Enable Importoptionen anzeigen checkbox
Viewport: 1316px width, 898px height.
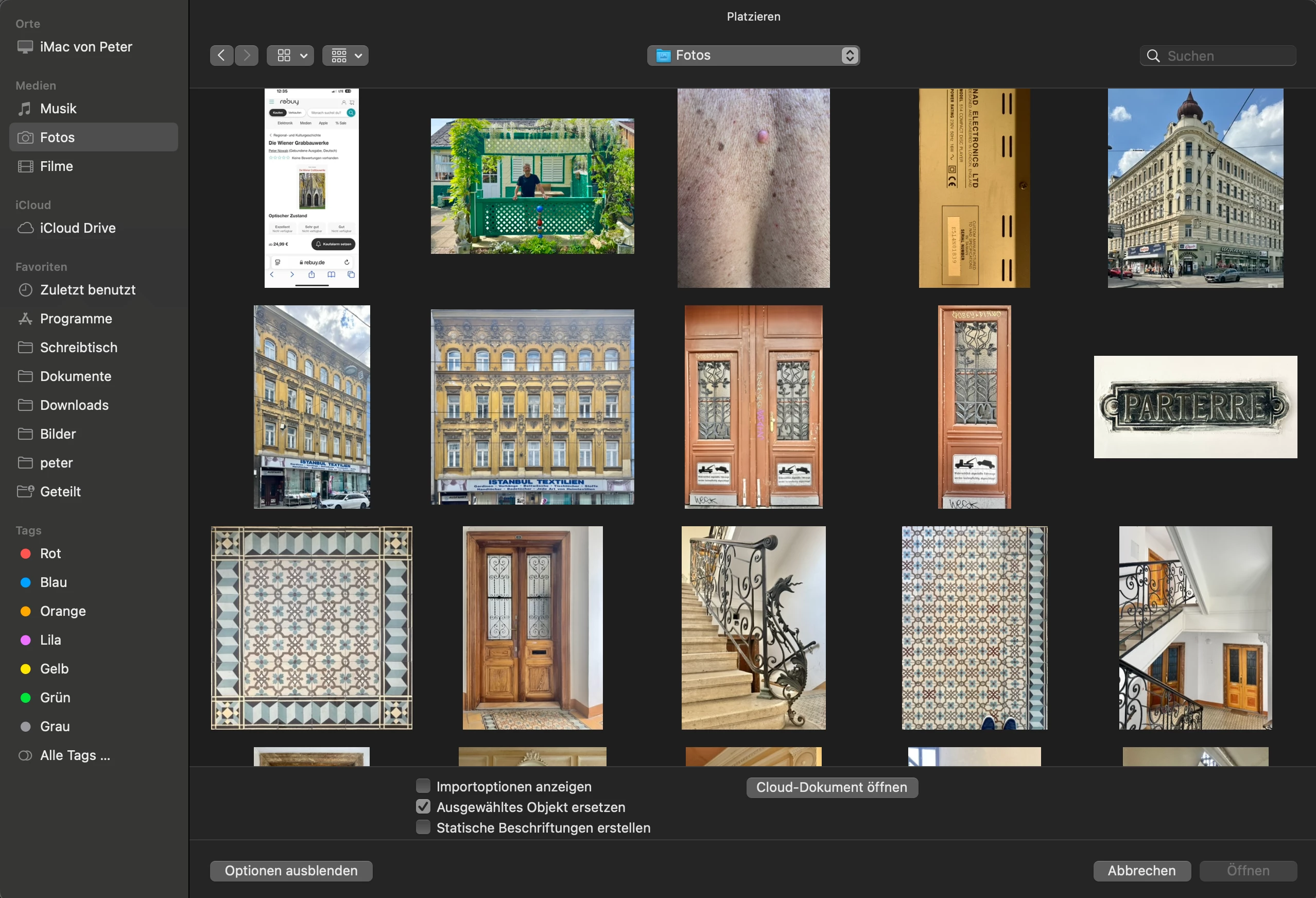(x=423, y=786)
